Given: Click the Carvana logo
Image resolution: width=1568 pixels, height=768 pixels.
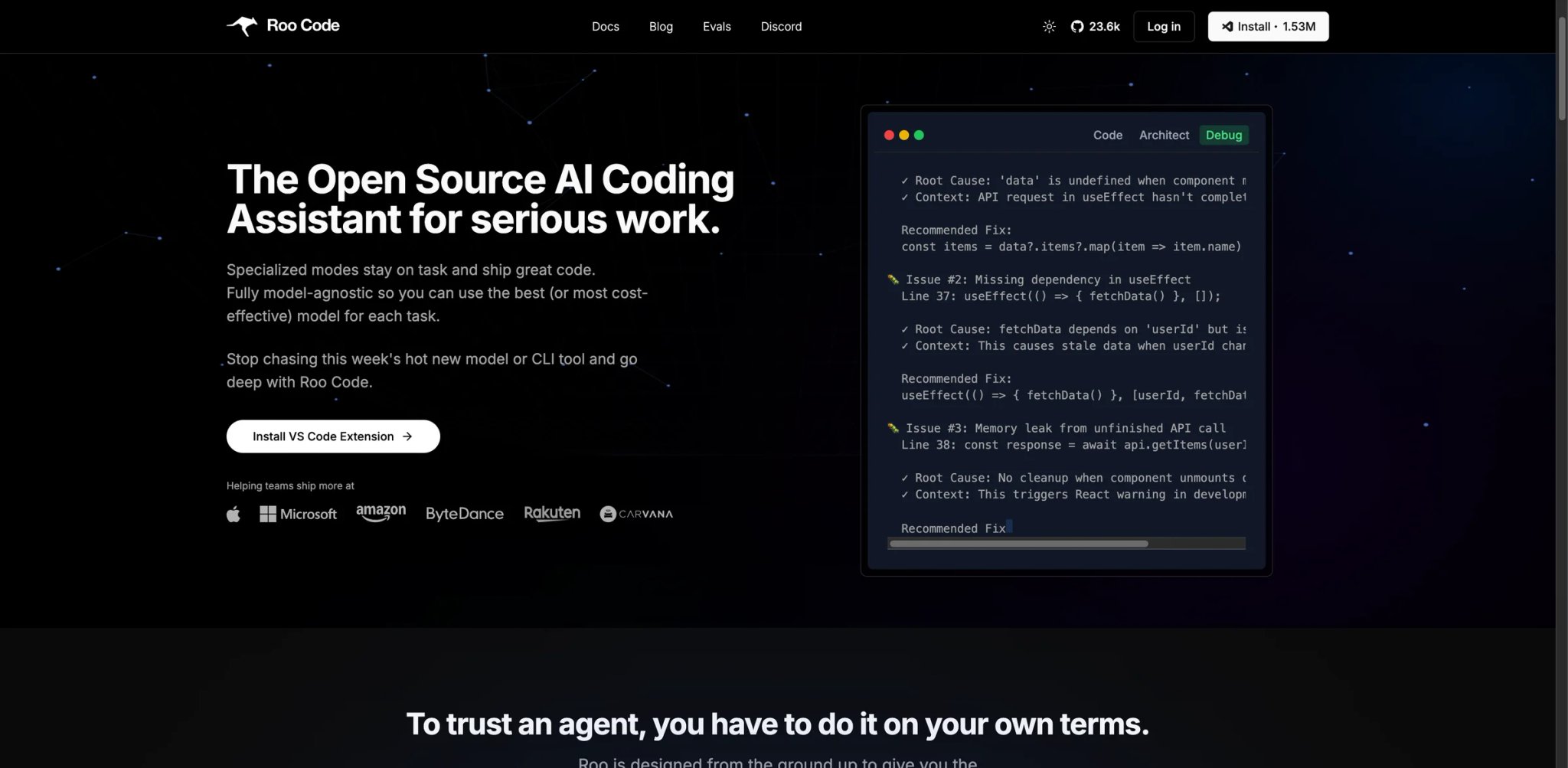Looking at the screenshot, I should point(636,514).
